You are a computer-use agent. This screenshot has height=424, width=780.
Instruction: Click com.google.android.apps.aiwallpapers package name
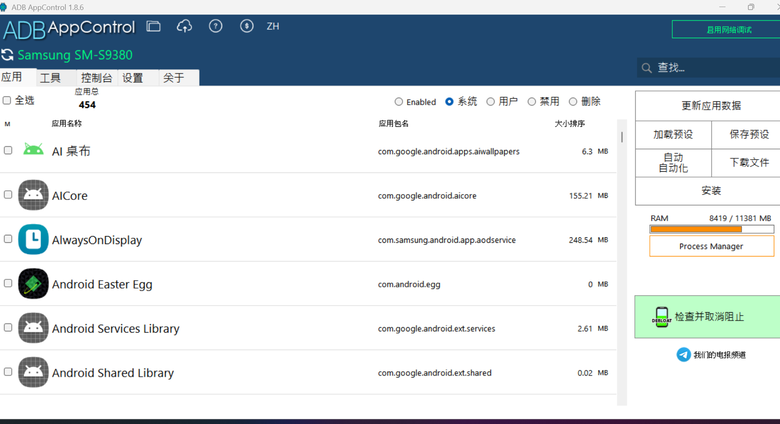449,151
